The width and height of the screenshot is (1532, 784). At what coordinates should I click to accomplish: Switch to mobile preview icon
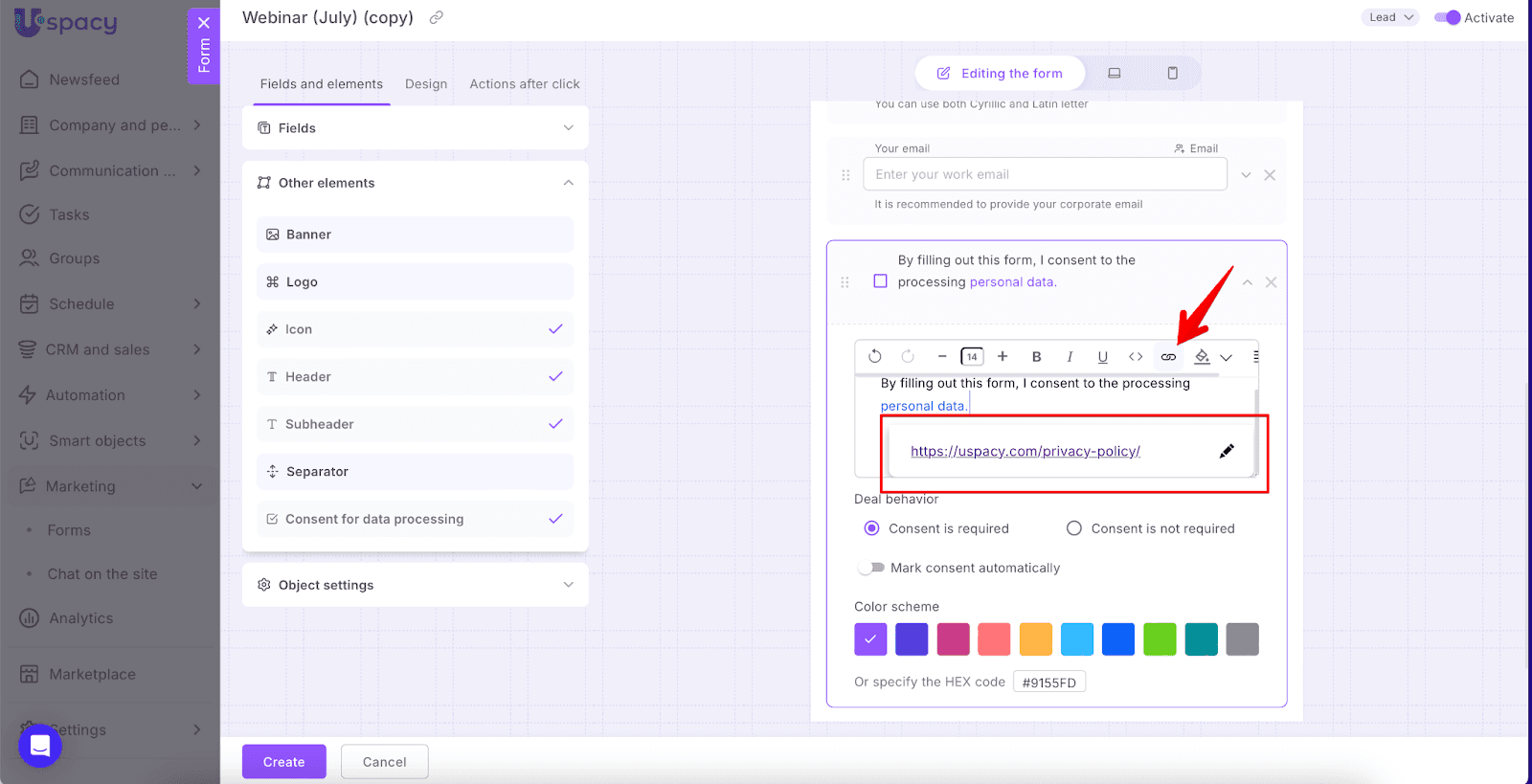tap(1172, 74)
